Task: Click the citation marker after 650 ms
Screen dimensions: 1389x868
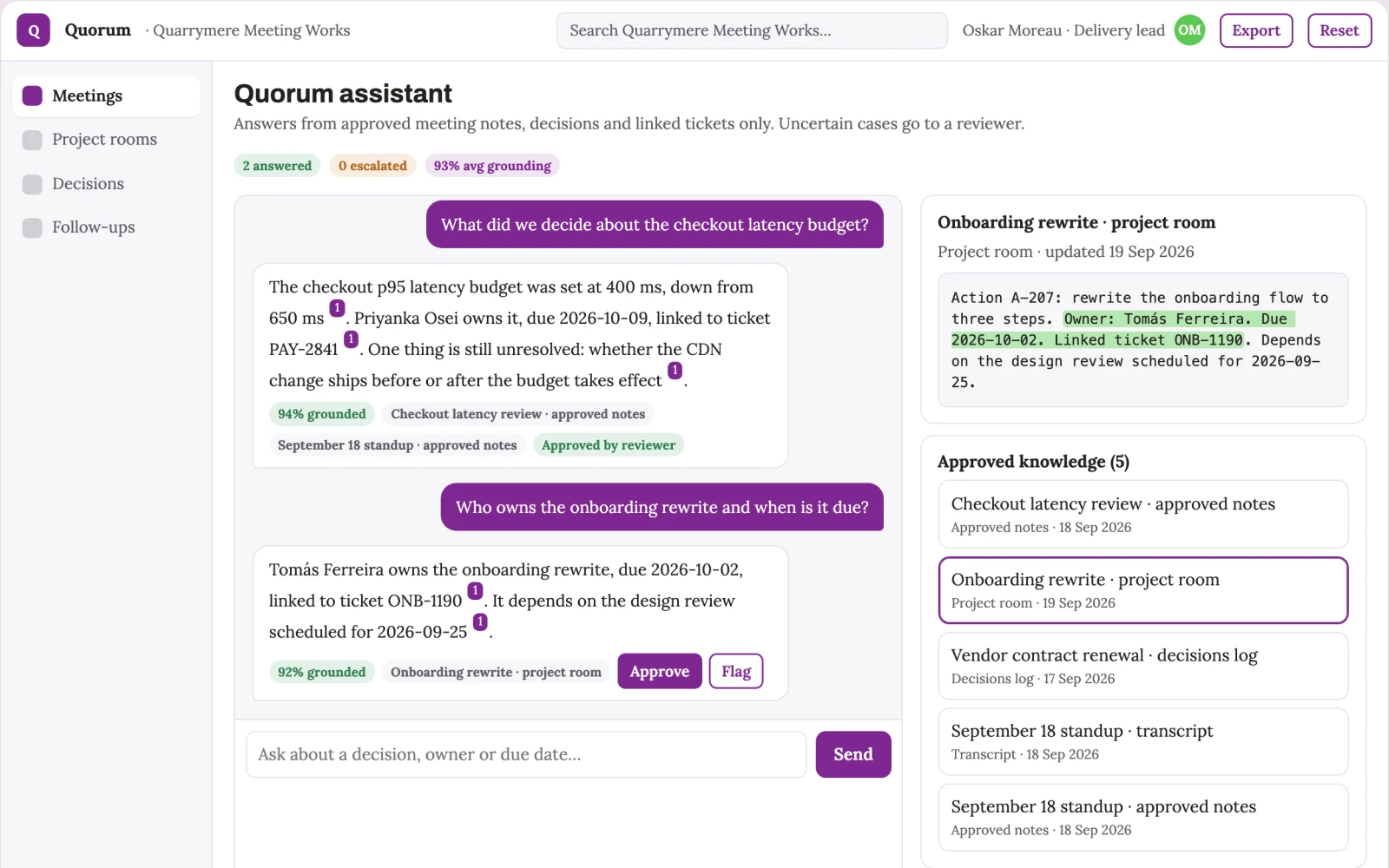Action: pos(337,308)
